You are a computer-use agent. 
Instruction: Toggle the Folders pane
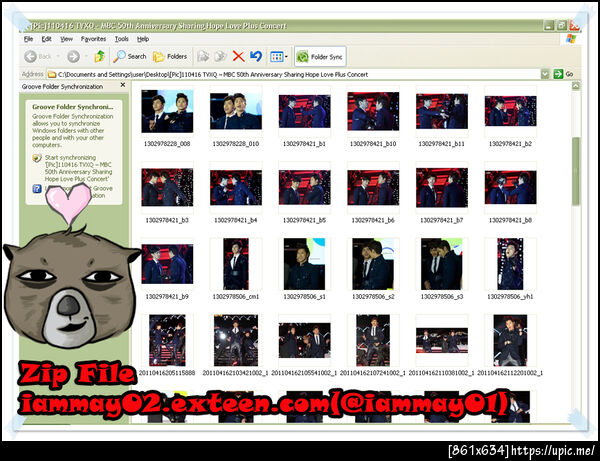click(170, 57)
